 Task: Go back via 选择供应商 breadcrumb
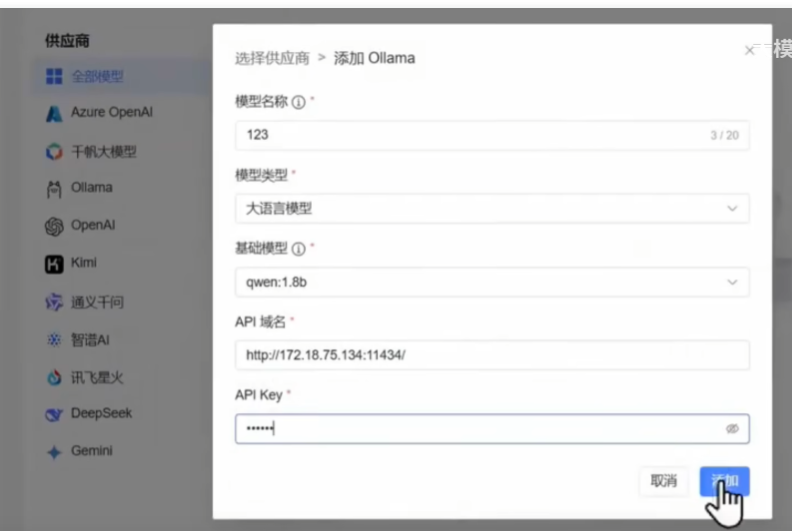(x=272, y=58)
